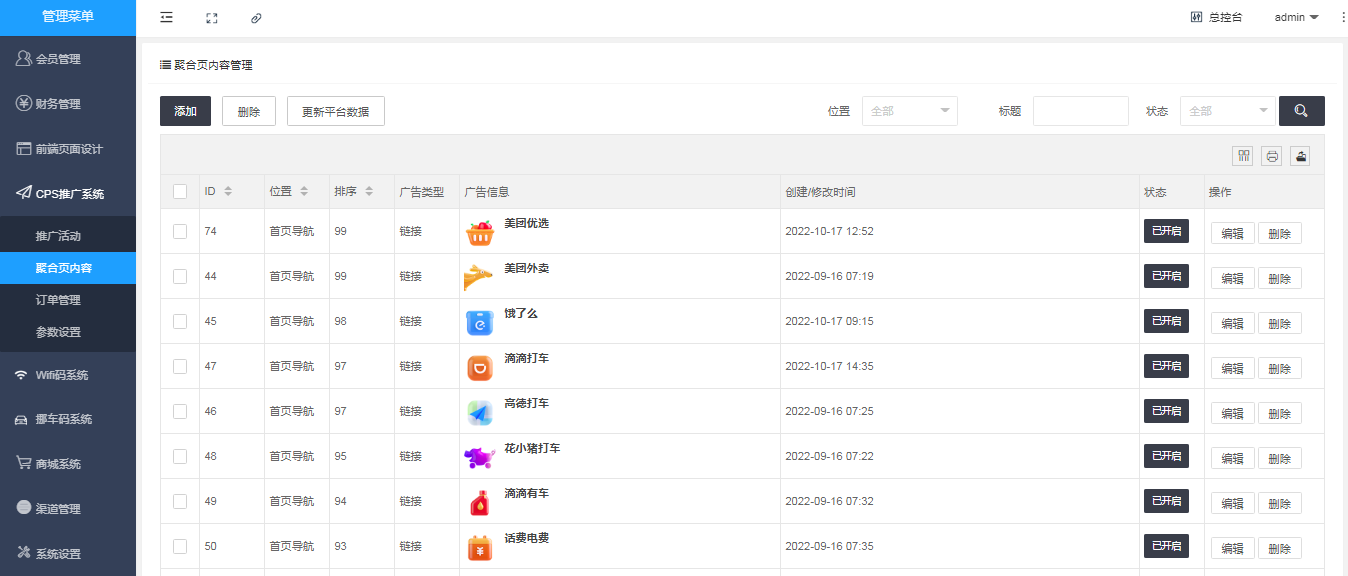Open 订单管理 in the sidebar
This screenshot has width=1348, height=576.
58,300
